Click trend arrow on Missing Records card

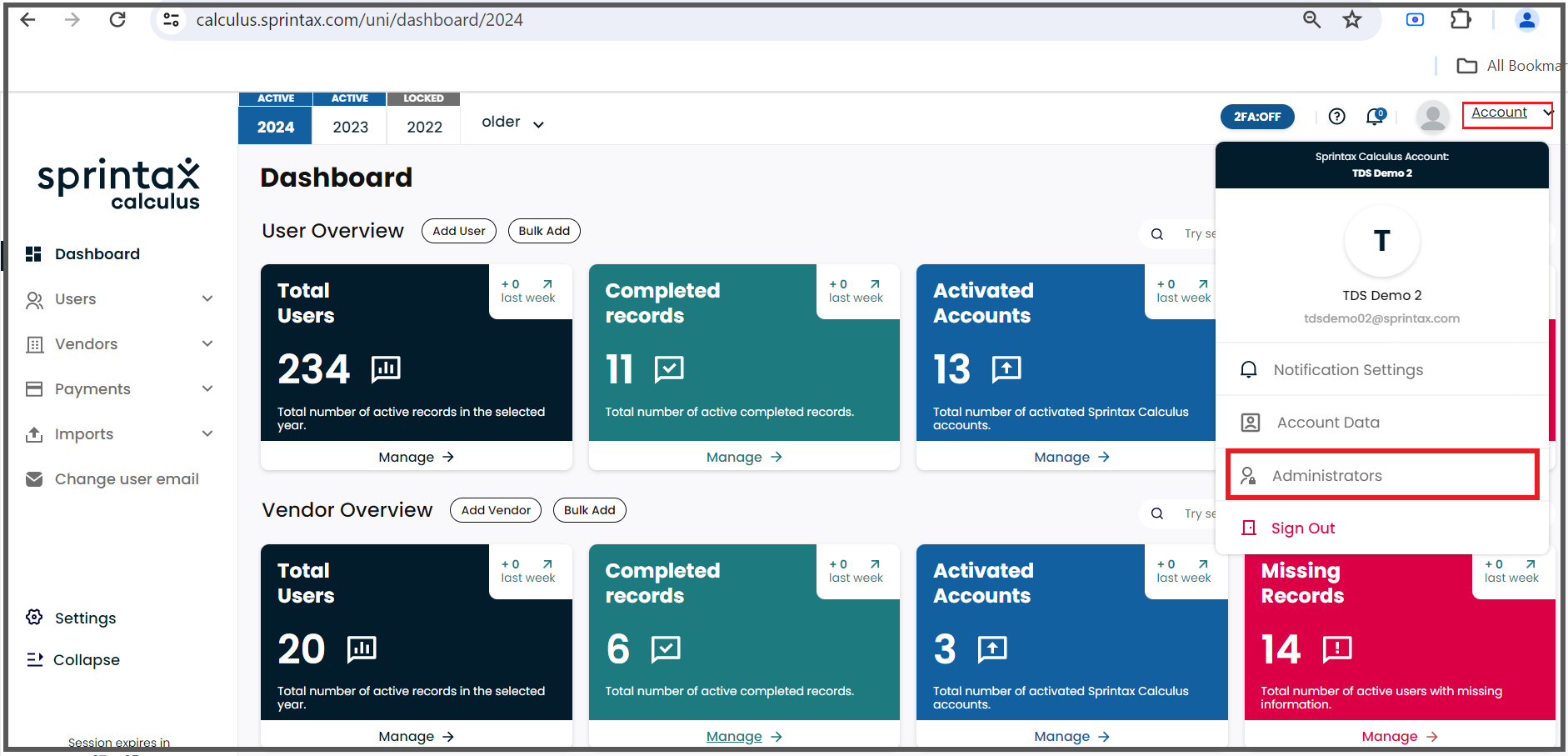pyautogui.click(x=1531, y=564)
